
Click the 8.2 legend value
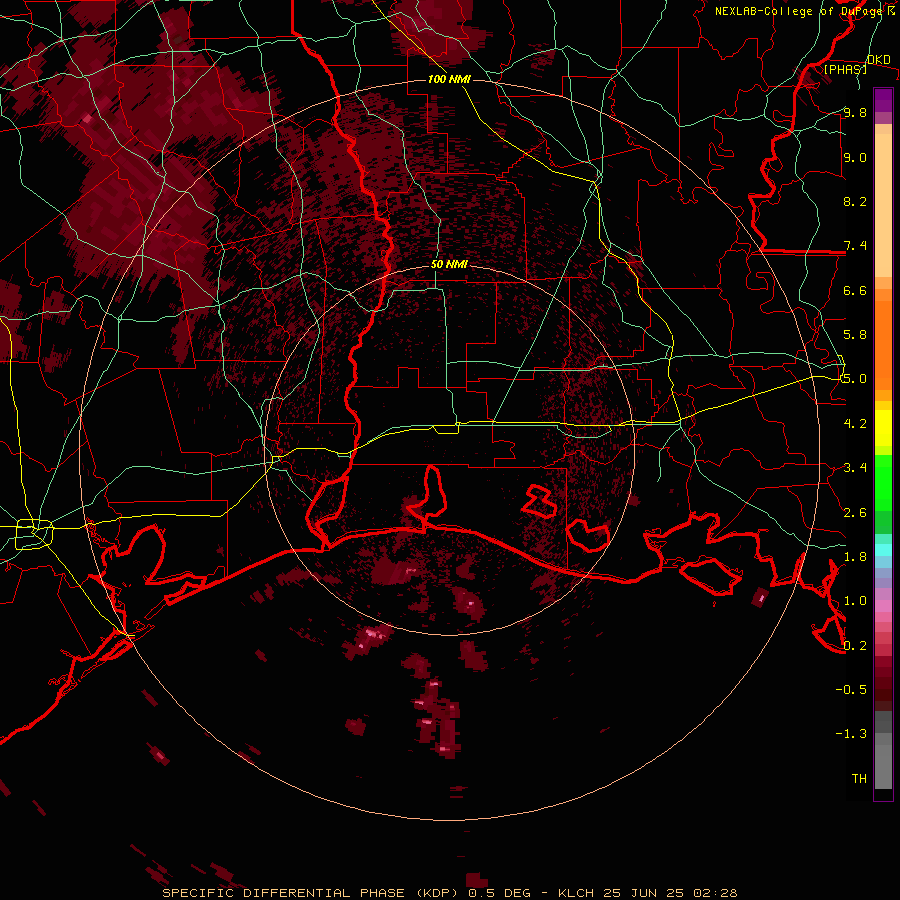[x=855, y=201]
